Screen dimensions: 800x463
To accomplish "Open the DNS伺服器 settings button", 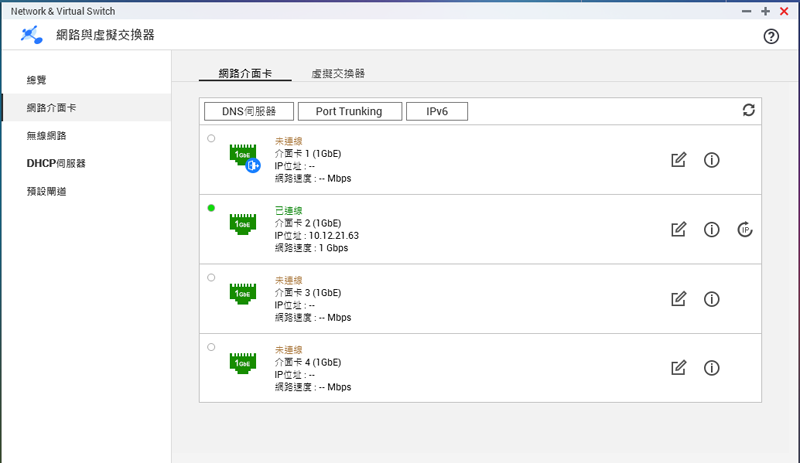I will pos(250,111).
